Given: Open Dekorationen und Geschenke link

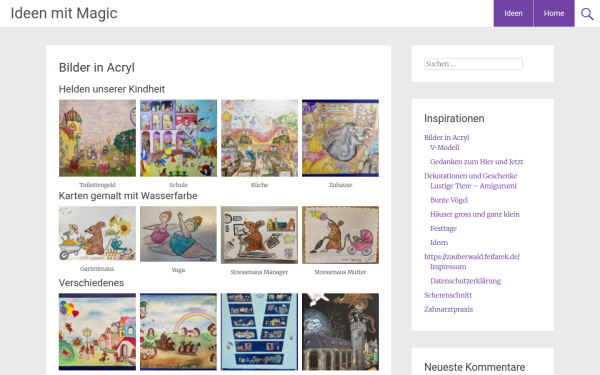Looking at the screenshot, I should click(x=471, y=176).
